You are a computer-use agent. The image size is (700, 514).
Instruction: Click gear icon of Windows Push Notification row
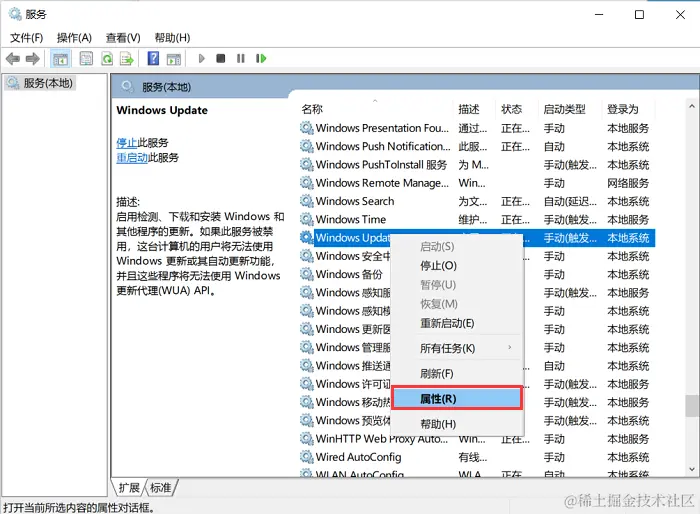307,146
